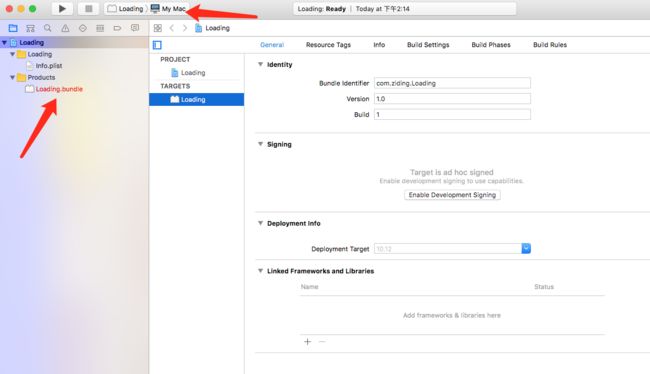Open the Project navigator folder icon
The width and height of the screenshot is (650, 374).
(x=13, y=28)
